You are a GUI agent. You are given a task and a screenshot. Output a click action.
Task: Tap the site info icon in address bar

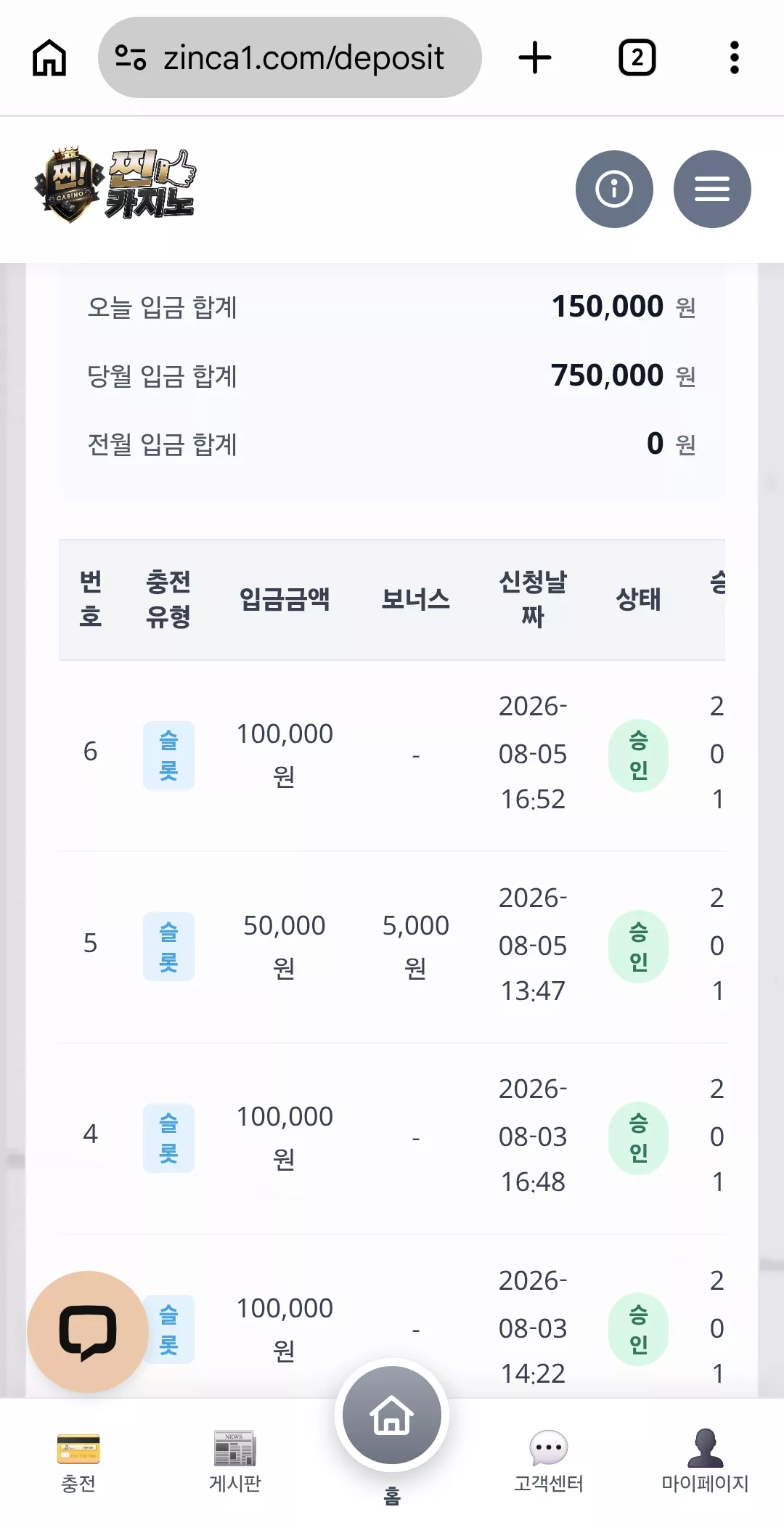click(131, 57)
